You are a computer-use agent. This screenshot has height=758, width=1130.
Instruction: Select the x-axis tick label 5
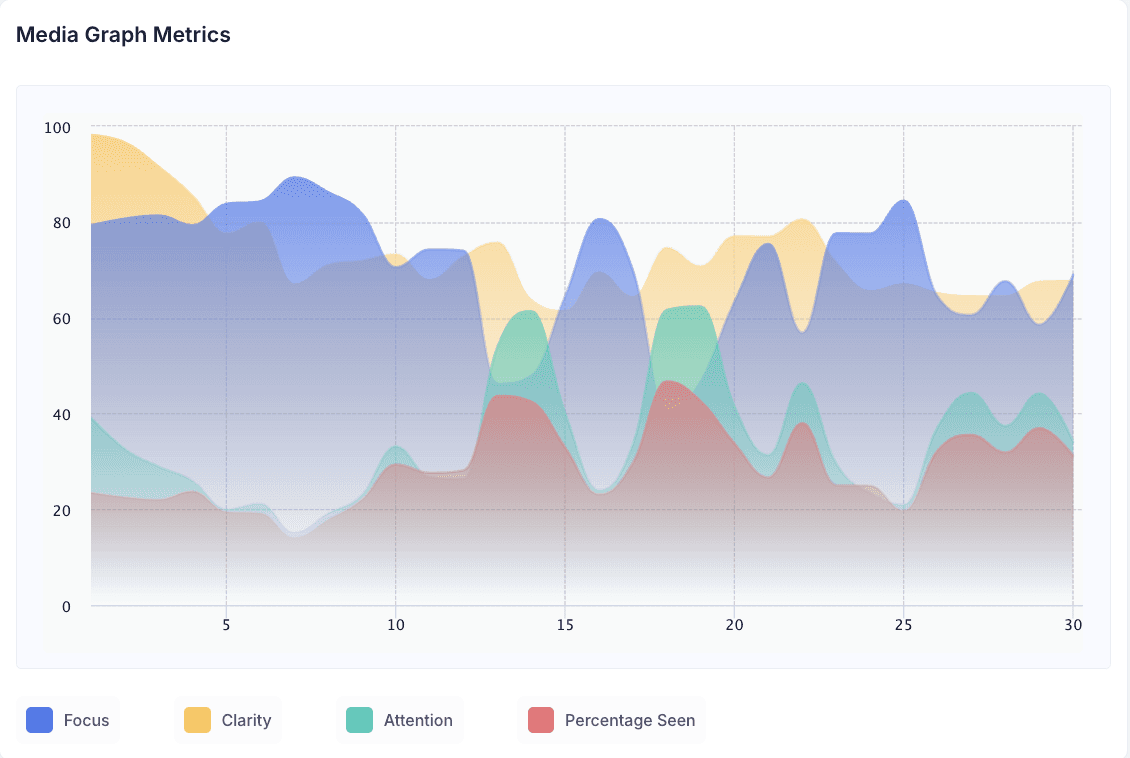tap(226, 625)
